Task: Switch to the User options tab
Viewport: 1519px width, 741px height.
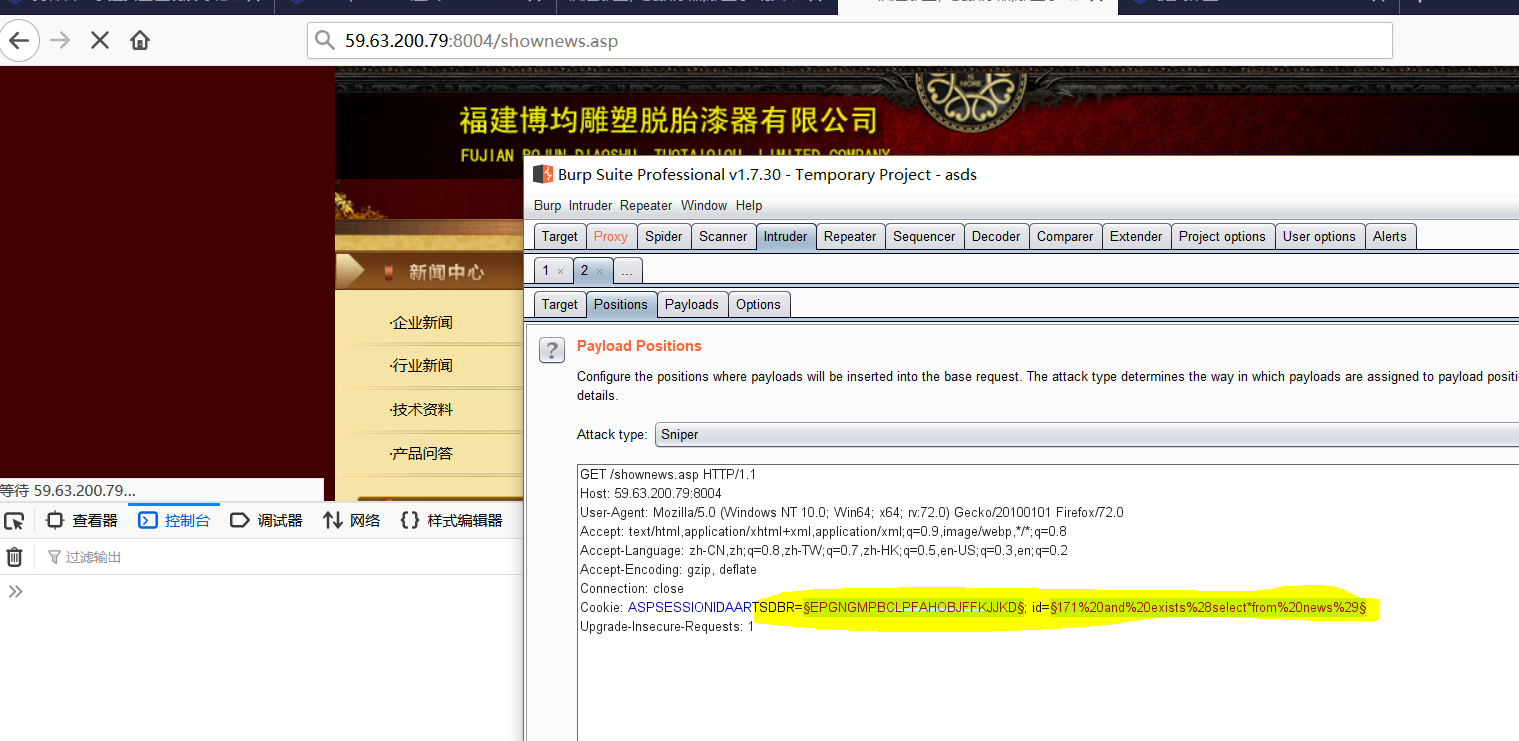Action: pyautogui.click(x=1319, y=237)
